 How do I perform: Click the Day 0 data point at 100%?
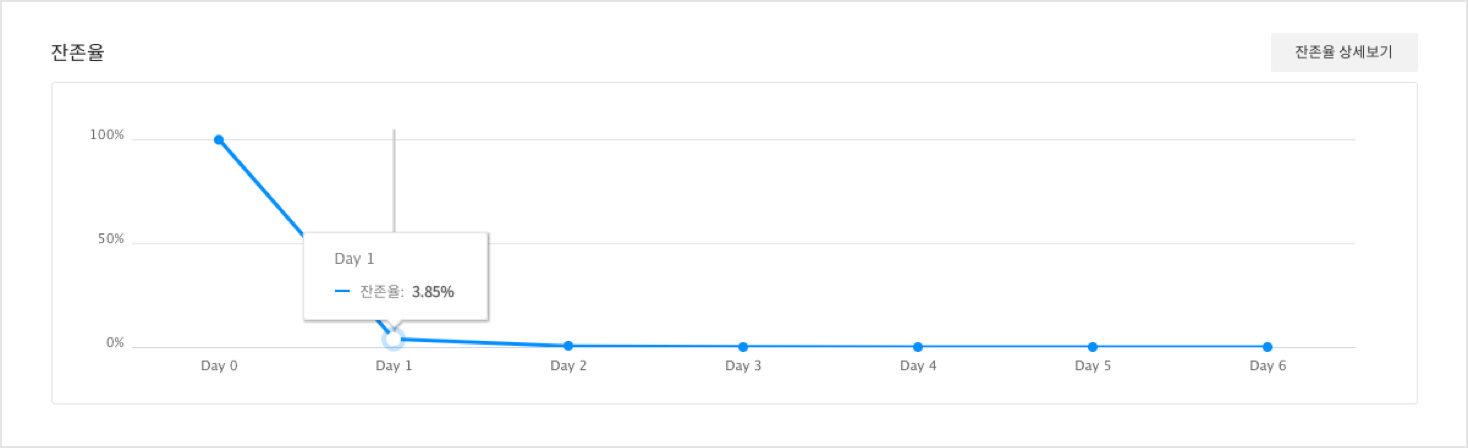click(x=219, y=140)
